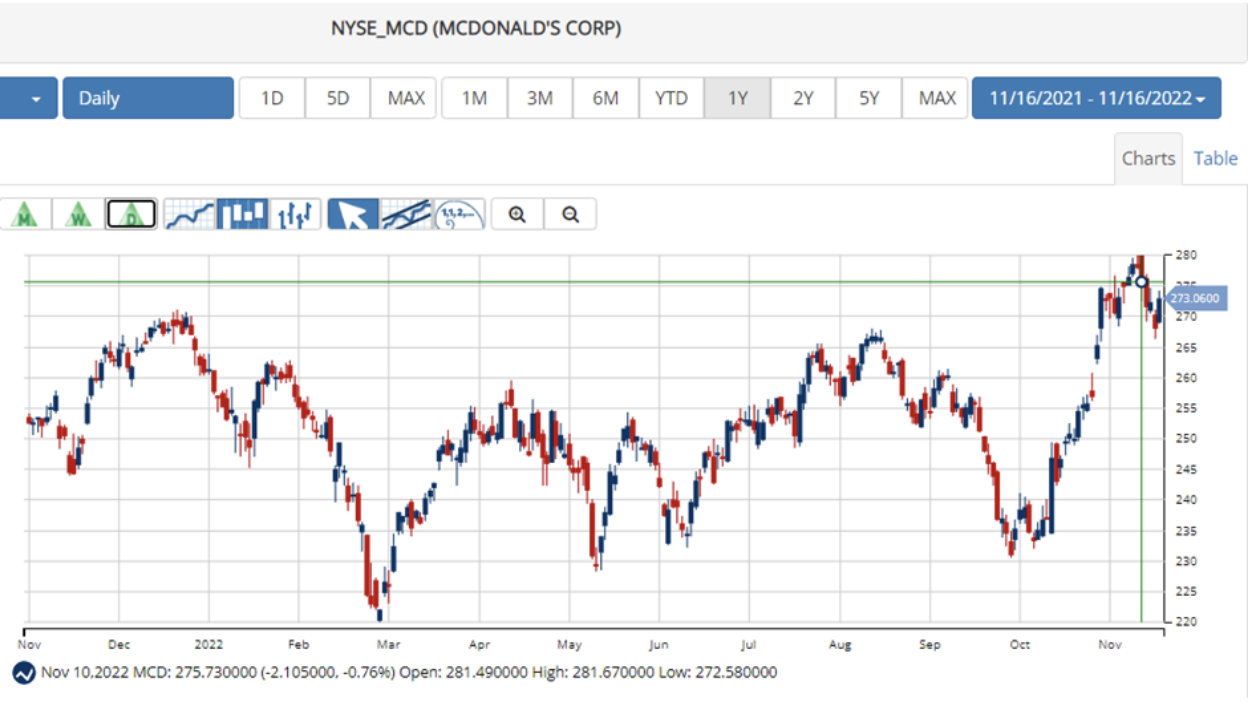The image size is (1248, 704).
Task: Click the 2022 label on the time axis
Action: tap(209, 645)
